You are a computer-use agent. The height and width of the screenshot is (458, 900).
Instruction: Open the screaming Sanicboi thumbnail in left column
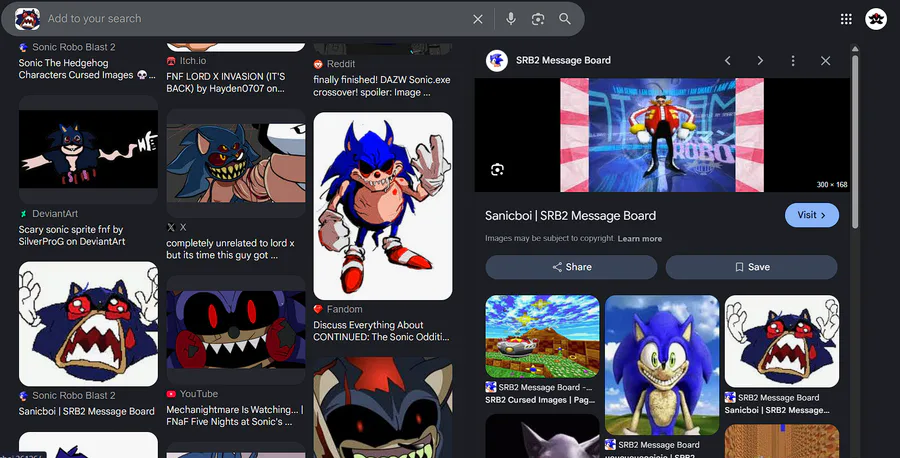point(88,324)
